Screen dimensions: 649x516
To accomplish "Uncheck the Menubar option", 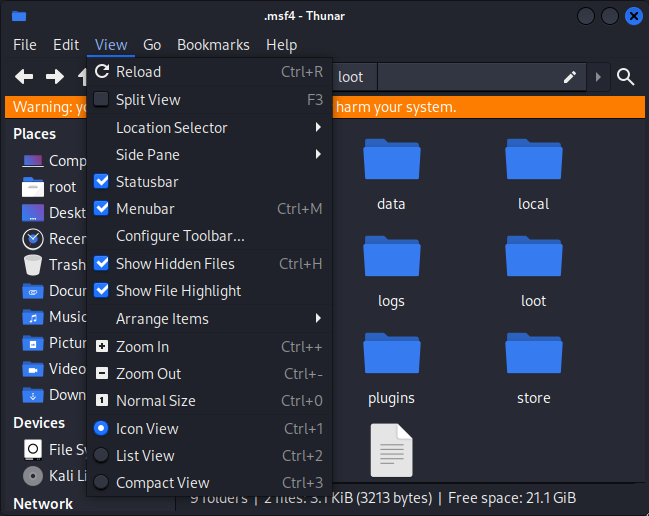I will [x=101, y=208].
